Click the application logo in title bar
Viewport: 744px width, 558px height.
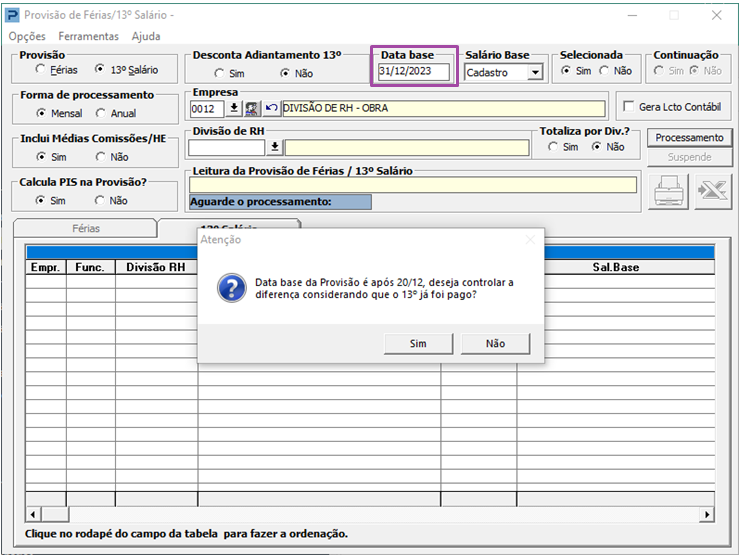pyautogui.click(x=12, y=15)
